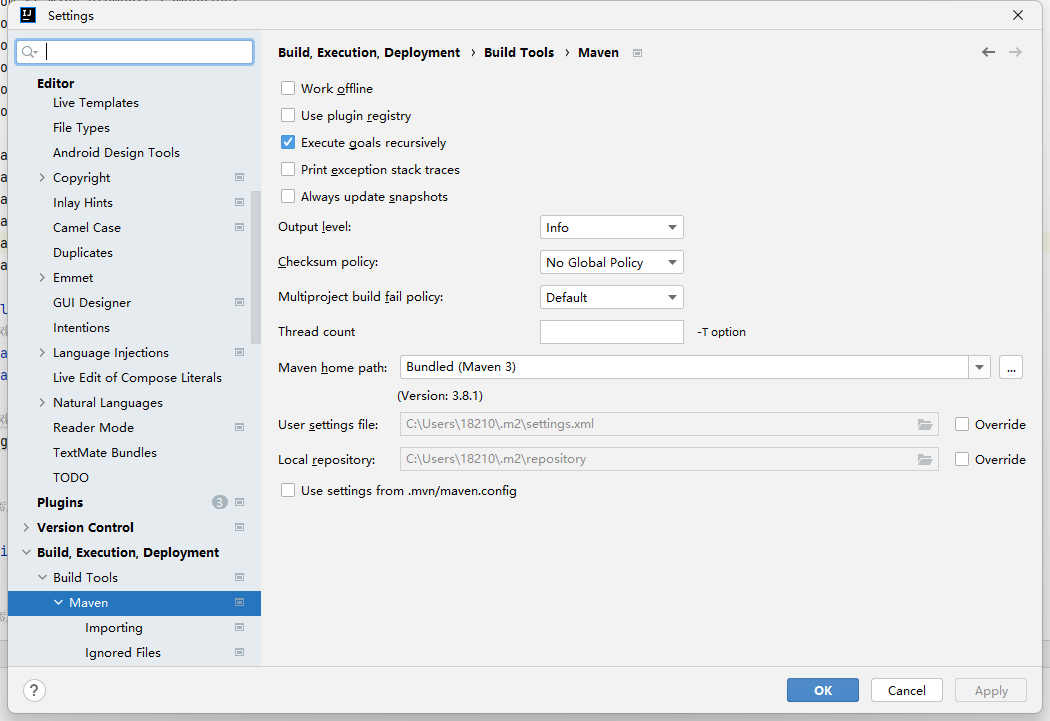
Task: Click the OK button
Action: point(822,690)
